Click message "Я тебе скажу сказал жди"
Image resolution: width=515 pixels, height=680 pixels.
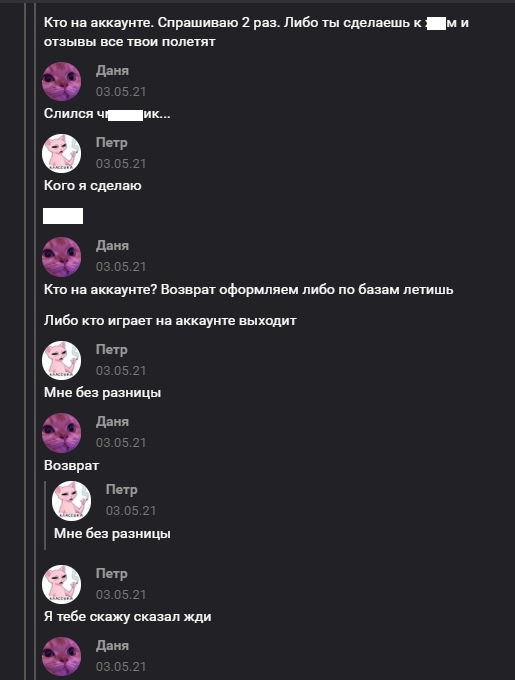tap(127, 617)
